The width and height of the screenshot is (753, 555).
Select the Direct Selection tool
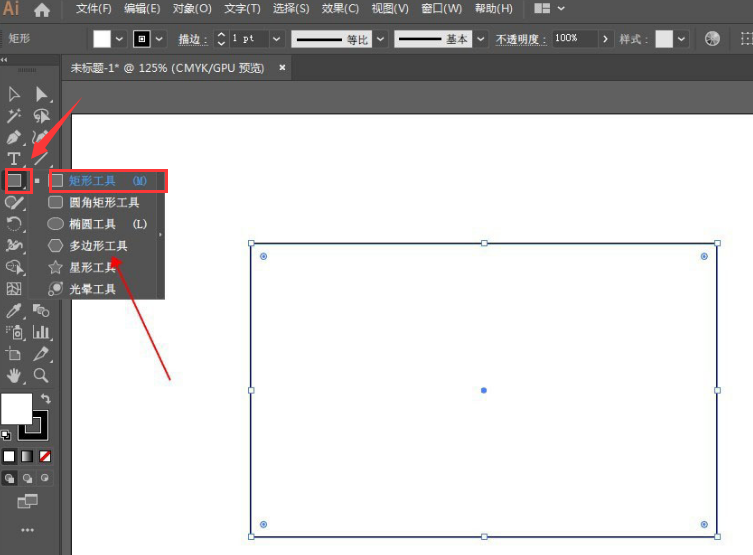click(x=41, y=94)
